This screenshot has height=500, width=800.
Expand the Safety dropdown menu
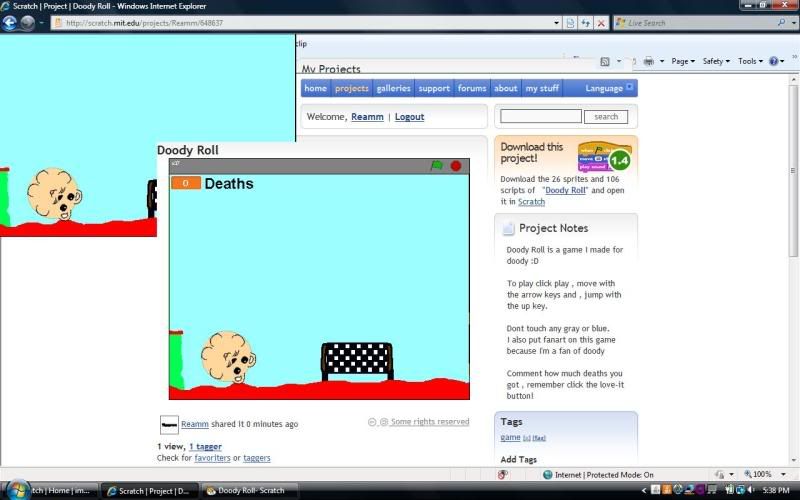coord(715,61)
